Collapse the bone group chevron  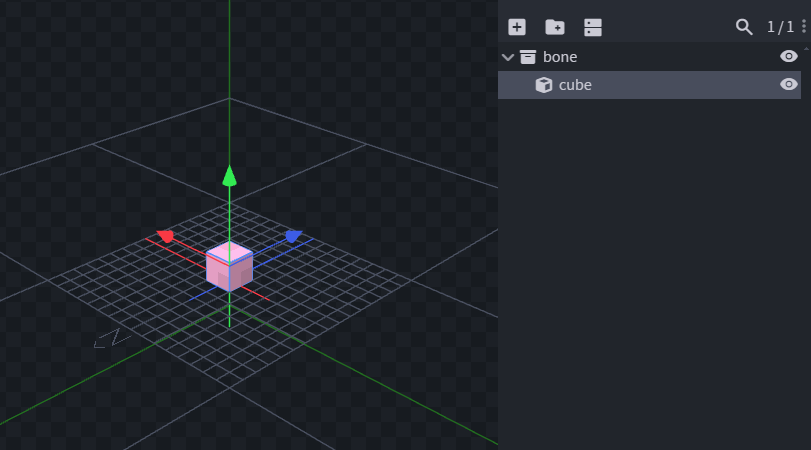508,57
